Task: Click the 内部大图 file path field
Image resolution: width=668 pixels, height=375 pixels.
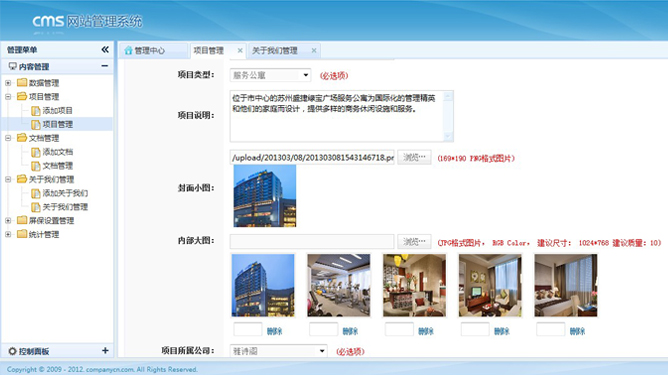Action: [312, 242]
